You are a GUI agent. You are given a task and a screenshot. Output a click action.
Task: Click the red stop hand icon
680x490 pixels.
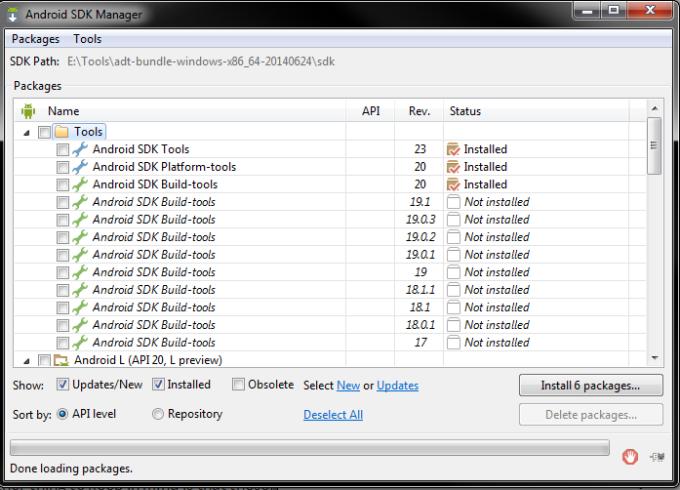tap(630, 457)
